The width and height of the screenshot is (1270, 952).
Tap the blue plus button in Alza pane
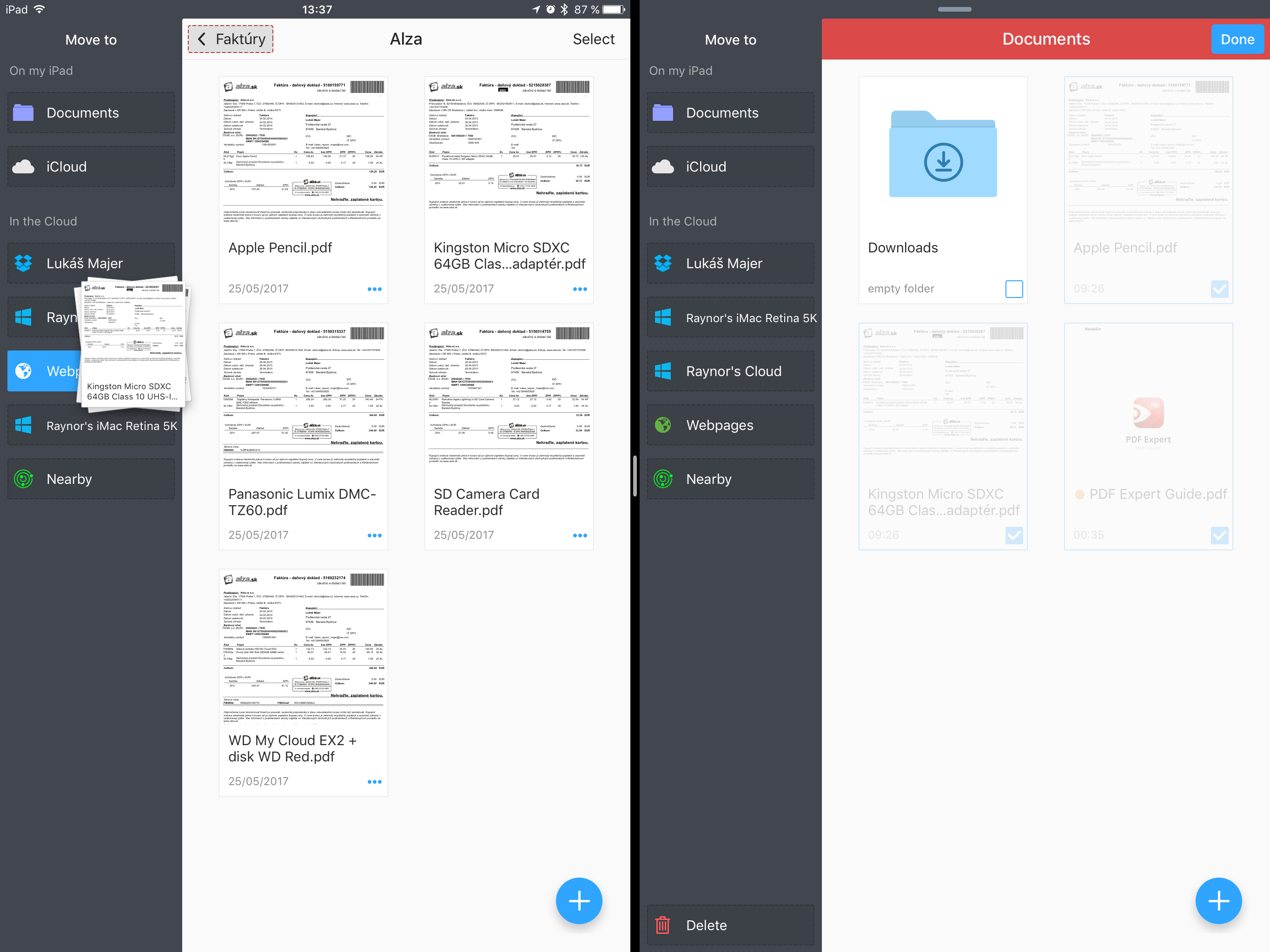pos(579,900)
